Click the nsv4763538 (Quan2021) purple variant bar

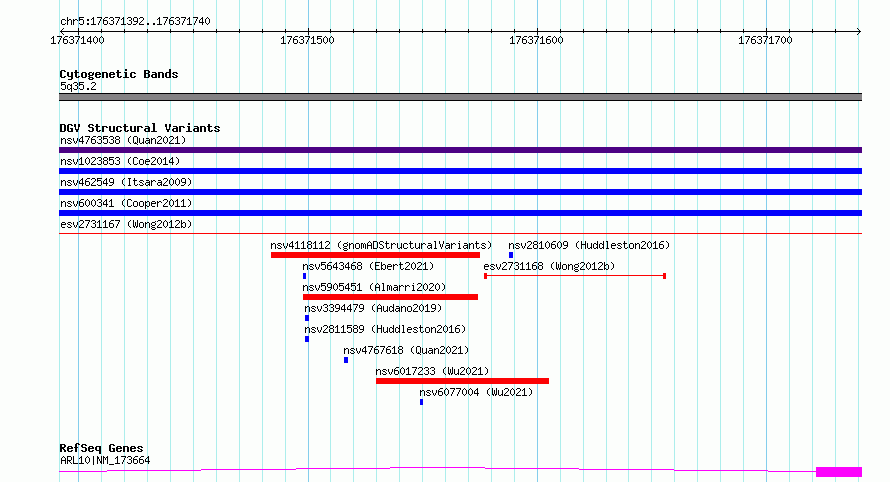click(460, 150)
